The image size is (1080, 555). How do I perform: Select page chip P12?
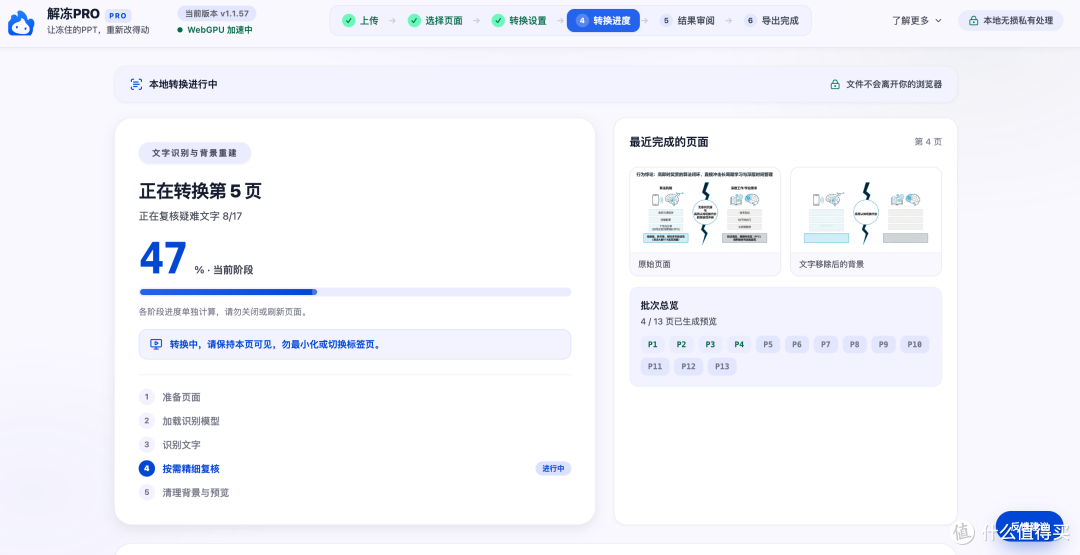click(689, 366)
